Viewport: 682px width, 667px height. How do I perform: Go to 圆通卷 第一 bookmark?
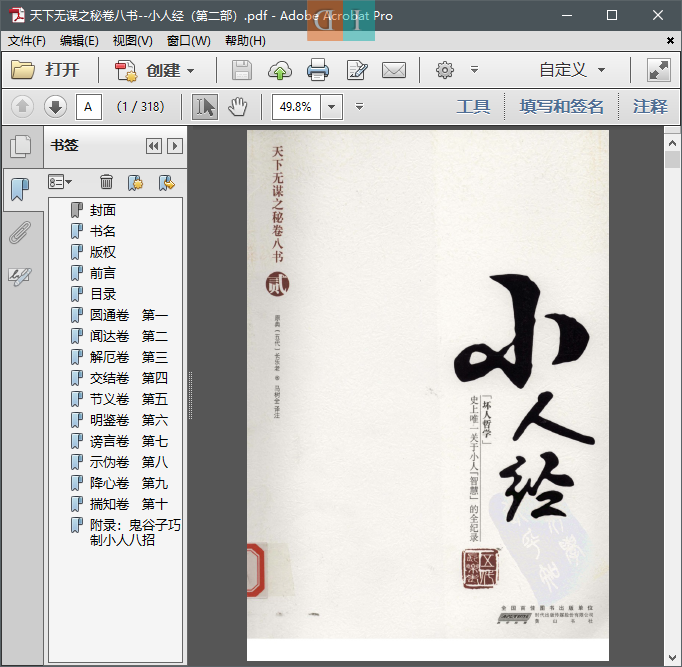[x=129, y=315]
